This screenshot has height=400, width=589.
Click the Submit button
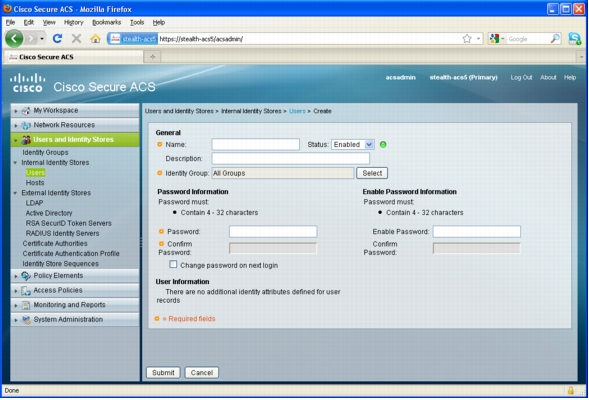[163, 373]
